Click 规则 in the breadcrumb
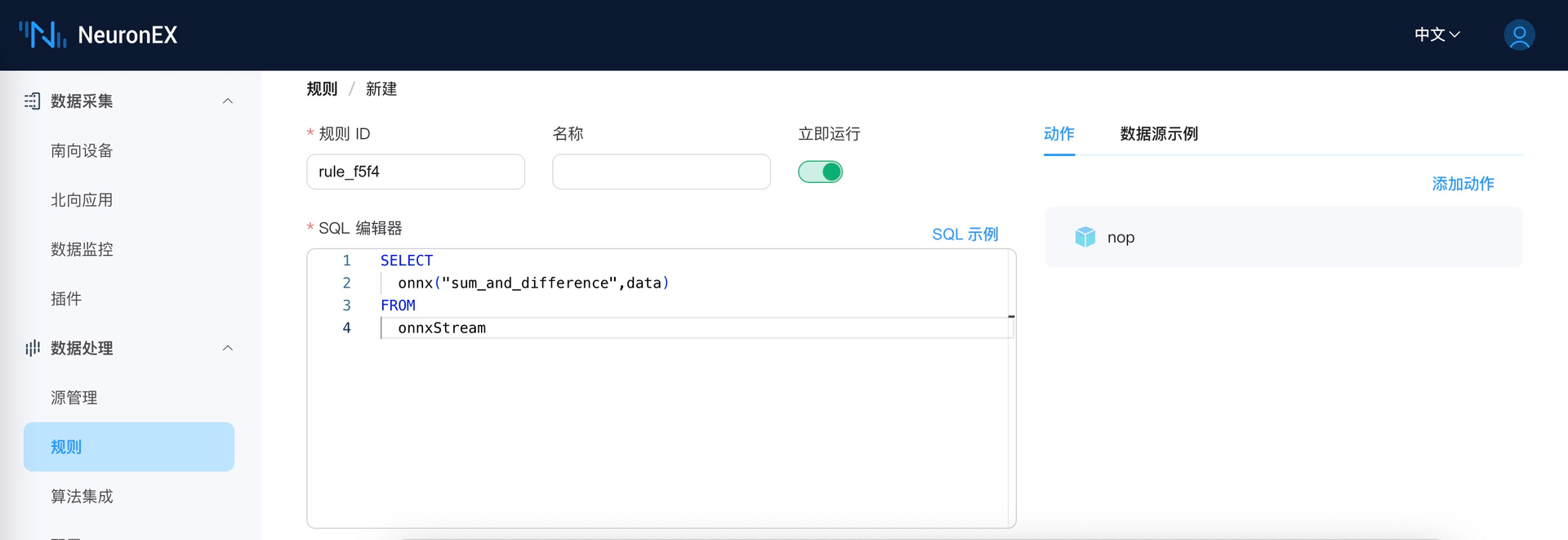Screen dimensions: 1568x540 coord(322,89)
